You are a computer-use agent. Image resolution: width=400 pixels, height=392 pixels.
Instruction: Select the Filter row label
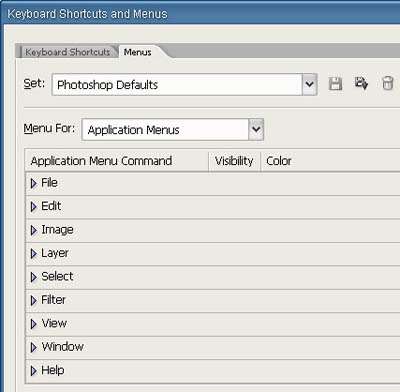(x=53, y=300)
